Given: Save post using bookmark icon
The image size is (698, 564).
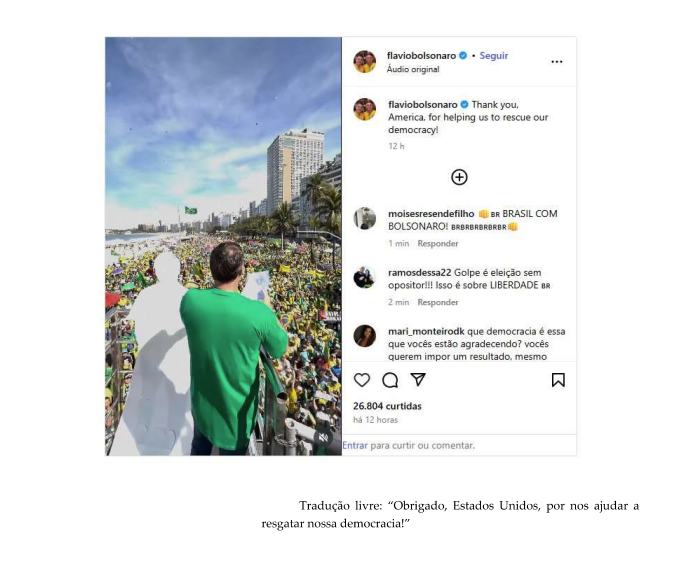Looking at the screenshot, I should 558,380.
